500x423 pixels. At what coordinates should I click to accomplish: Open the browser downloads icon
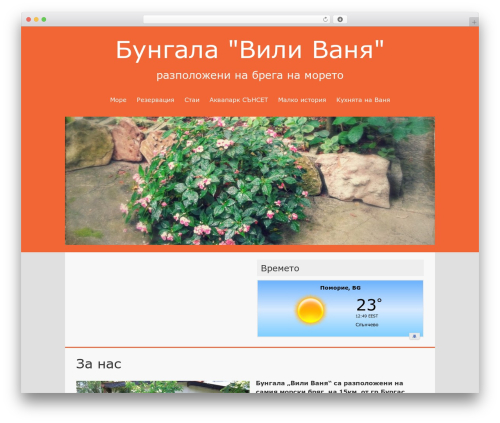pos(340,20)
